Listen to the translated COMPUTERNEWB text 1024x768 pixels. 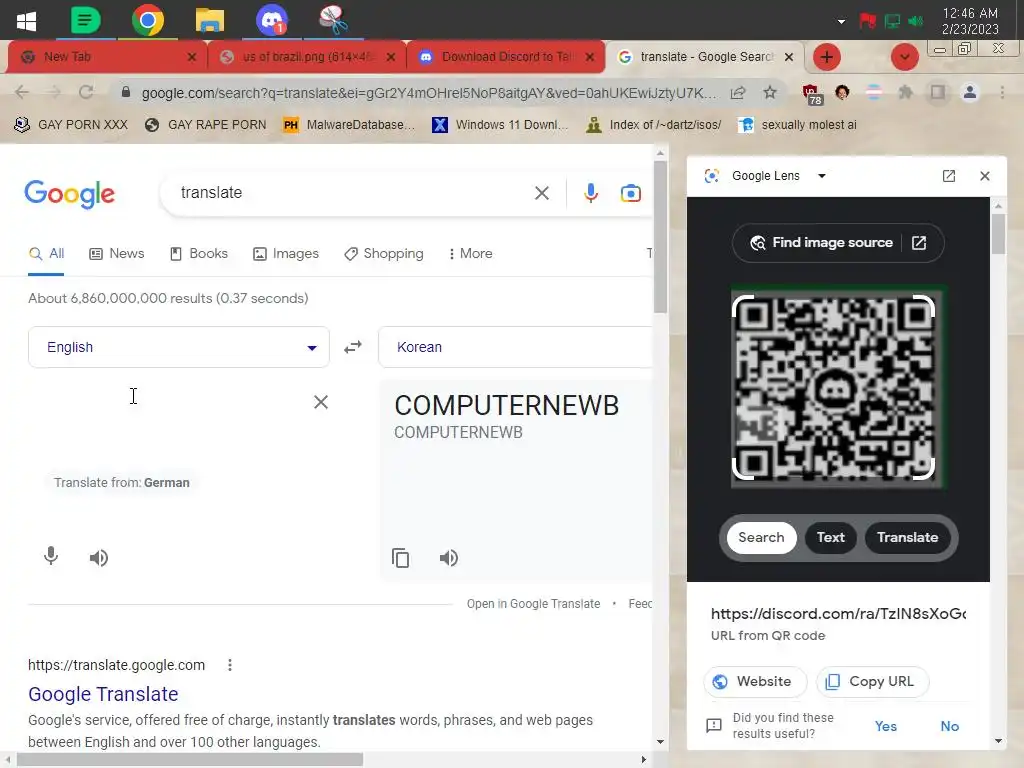(x=449, y=558)
